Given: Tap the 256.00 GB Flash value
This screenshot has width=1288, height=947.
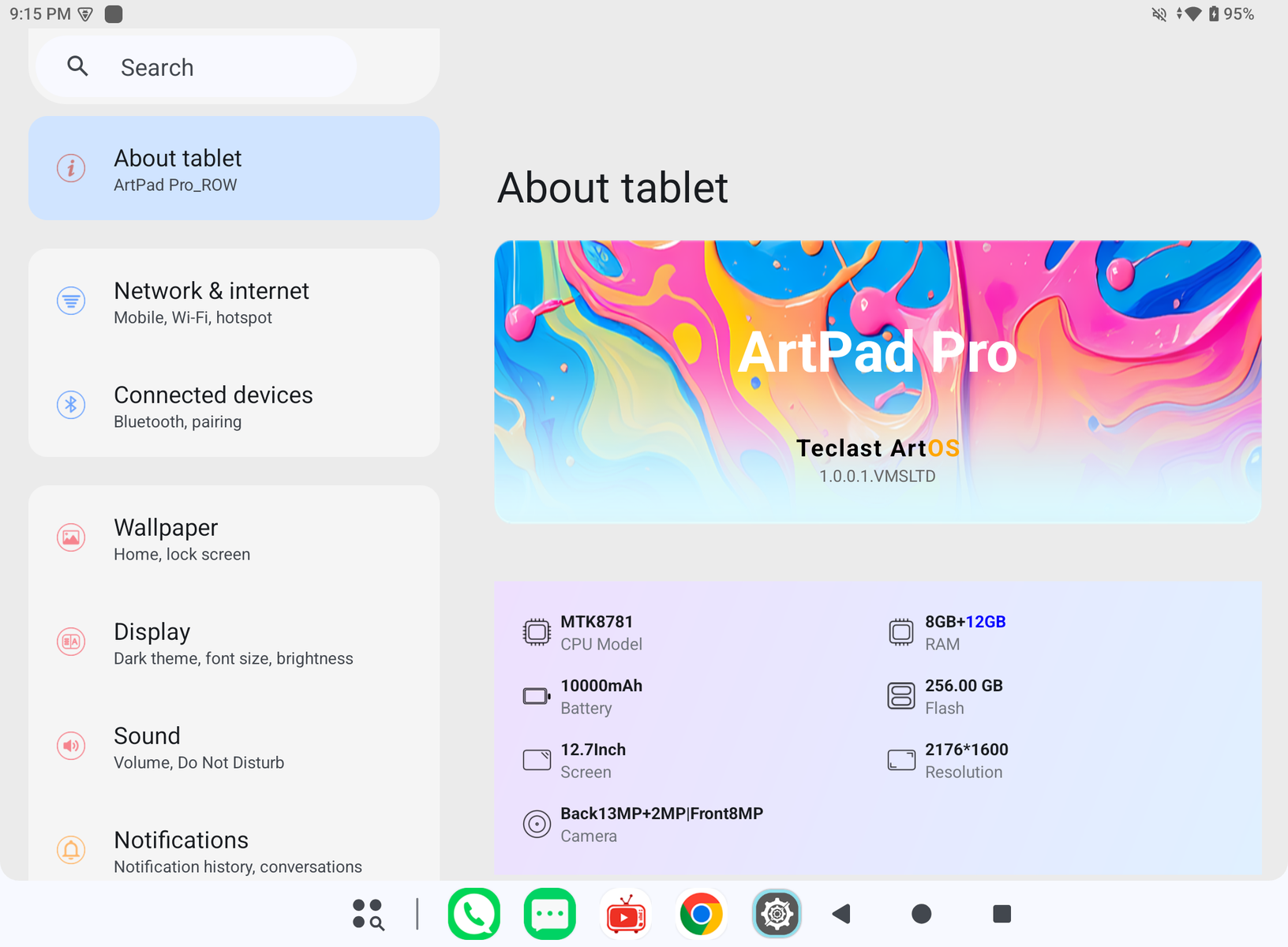Looking at the screenshot, I should 964,686.
